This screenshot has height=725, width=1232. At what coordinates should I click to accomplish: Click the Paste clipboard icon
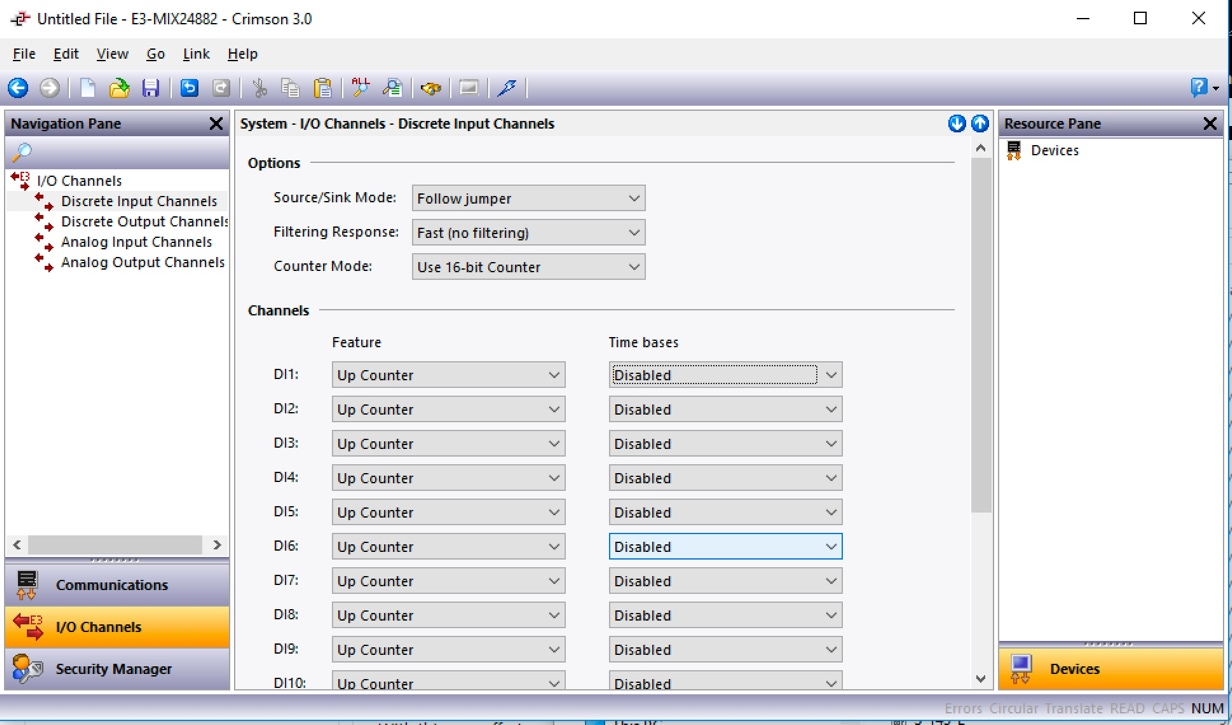click(x=322, y=88)
